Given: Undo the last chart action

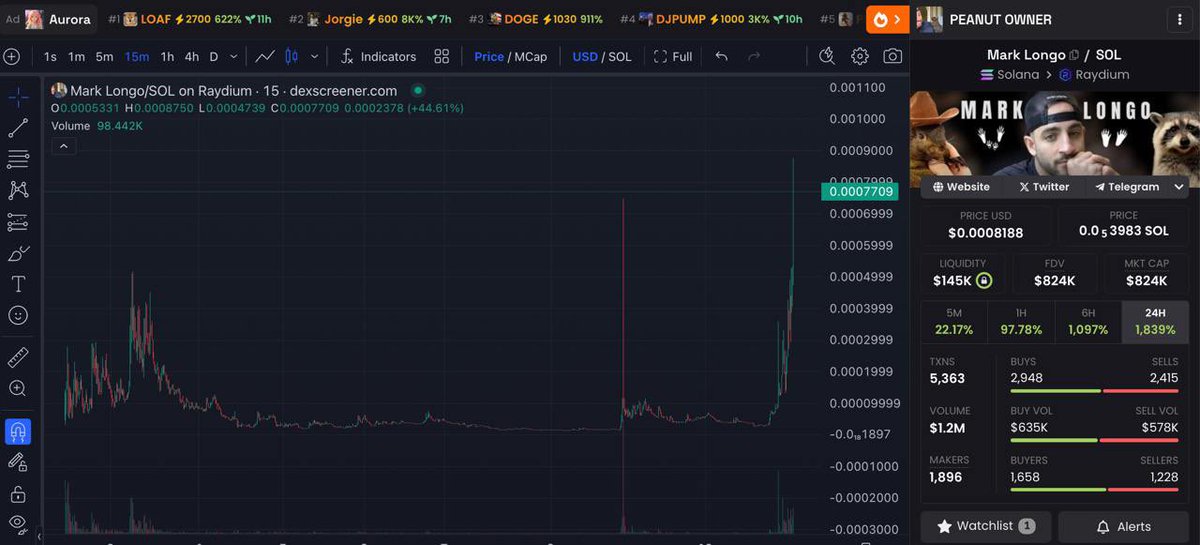Looking at the screenshot, I should (722, 57).
